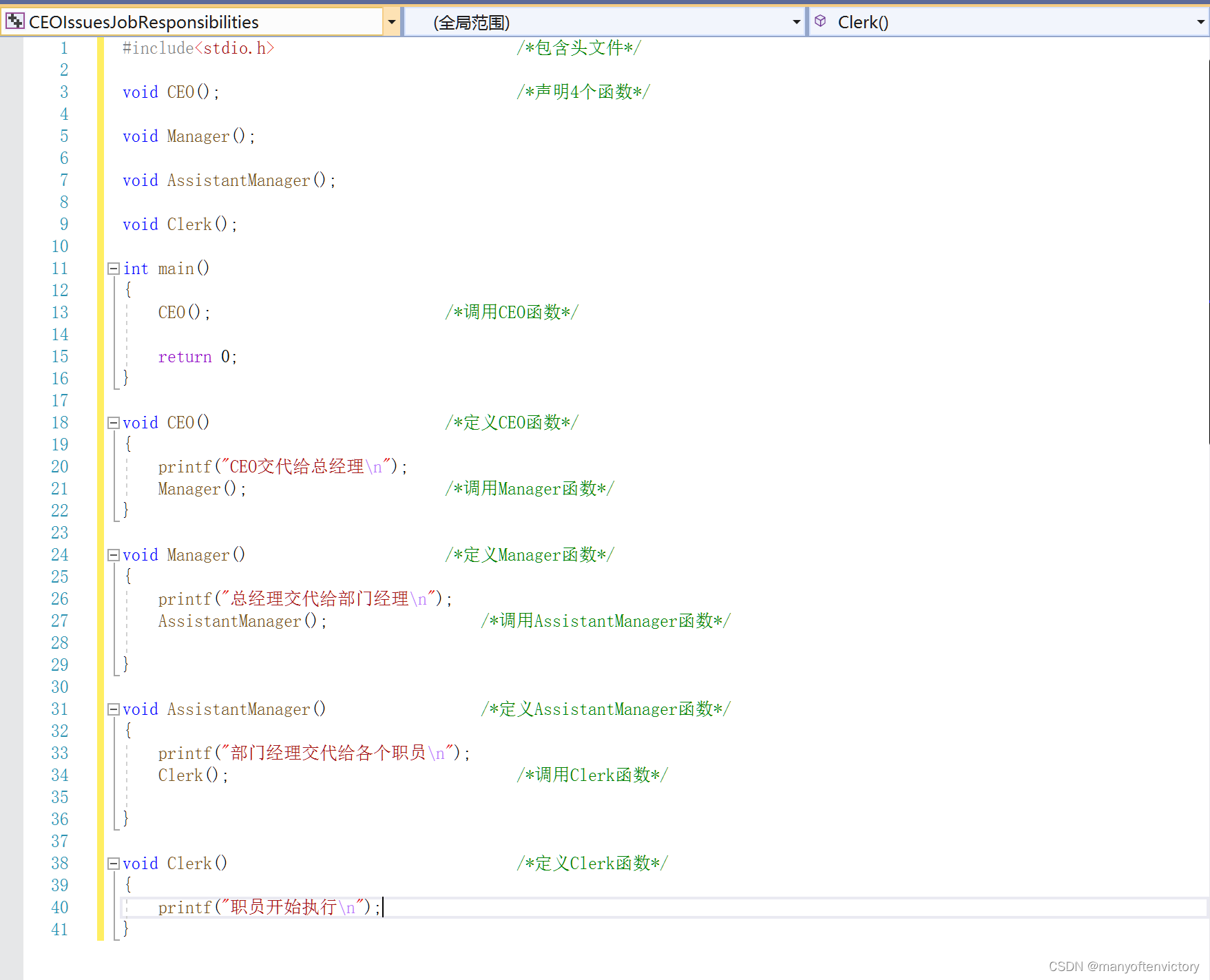Screen dimensions: 1210x980
Task: Click line number 11 in the gutter
Action: [x=60, y=269]
